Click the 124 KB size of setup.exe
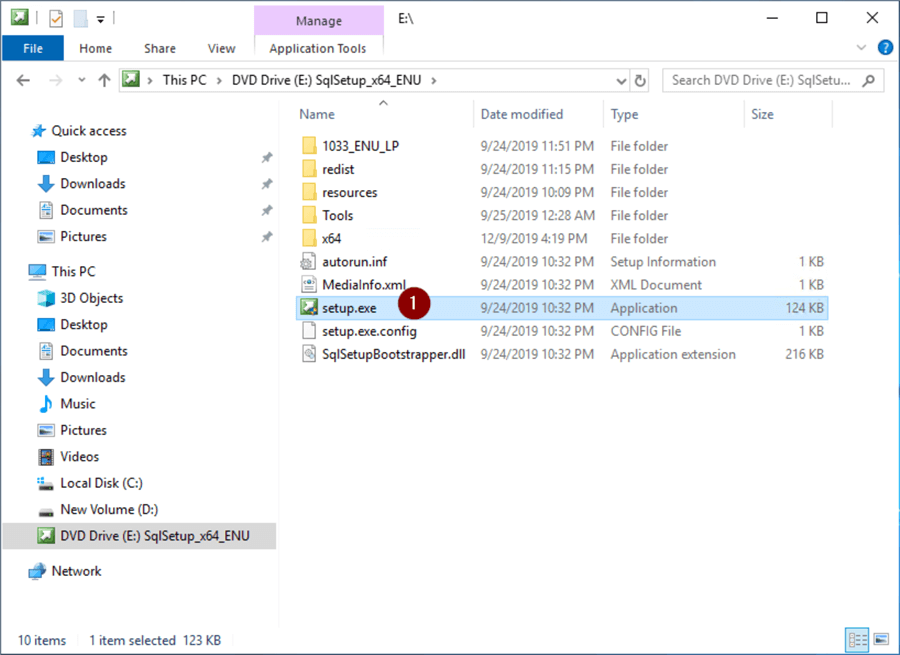 (804, 308)
